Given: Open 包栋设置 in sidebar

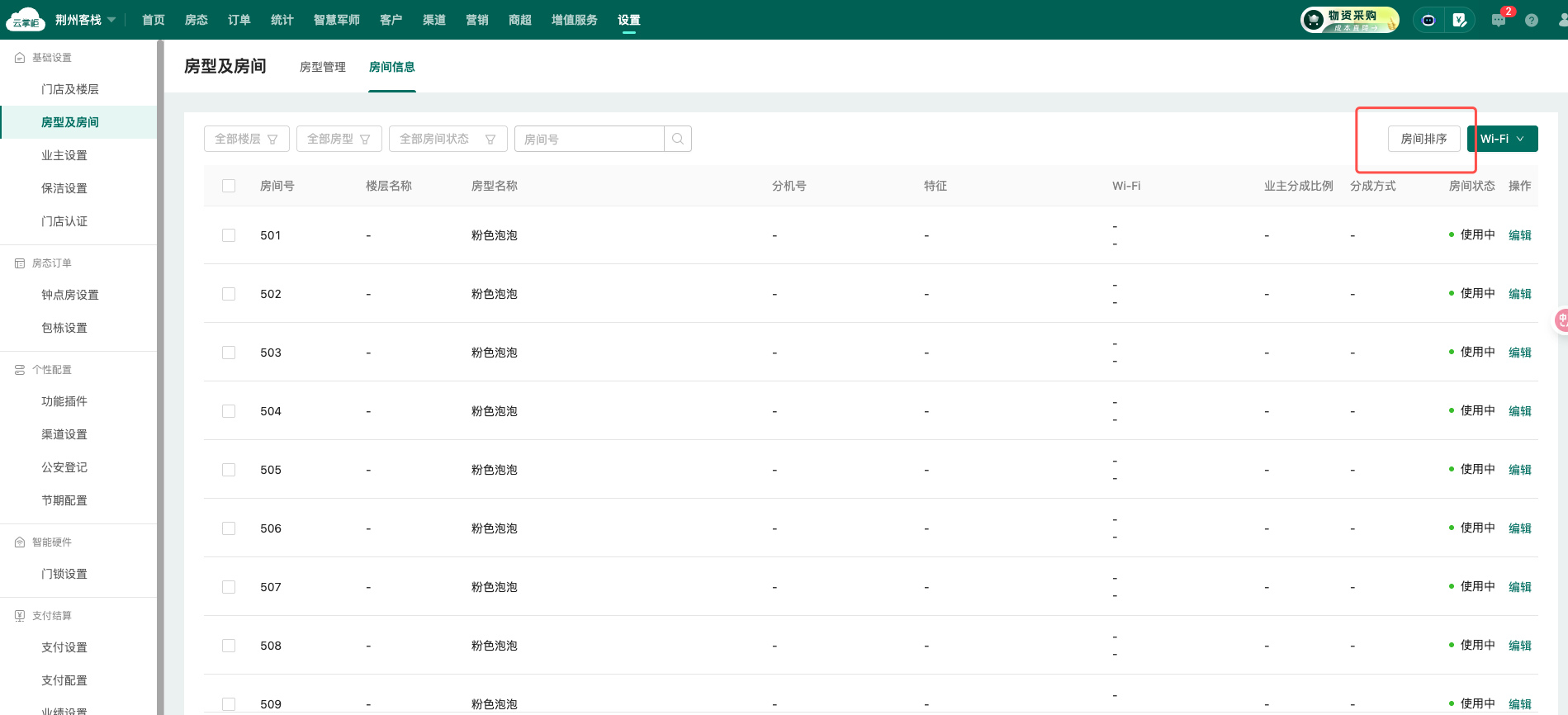Looking at the screenshot, I should [x=64, y=328].
